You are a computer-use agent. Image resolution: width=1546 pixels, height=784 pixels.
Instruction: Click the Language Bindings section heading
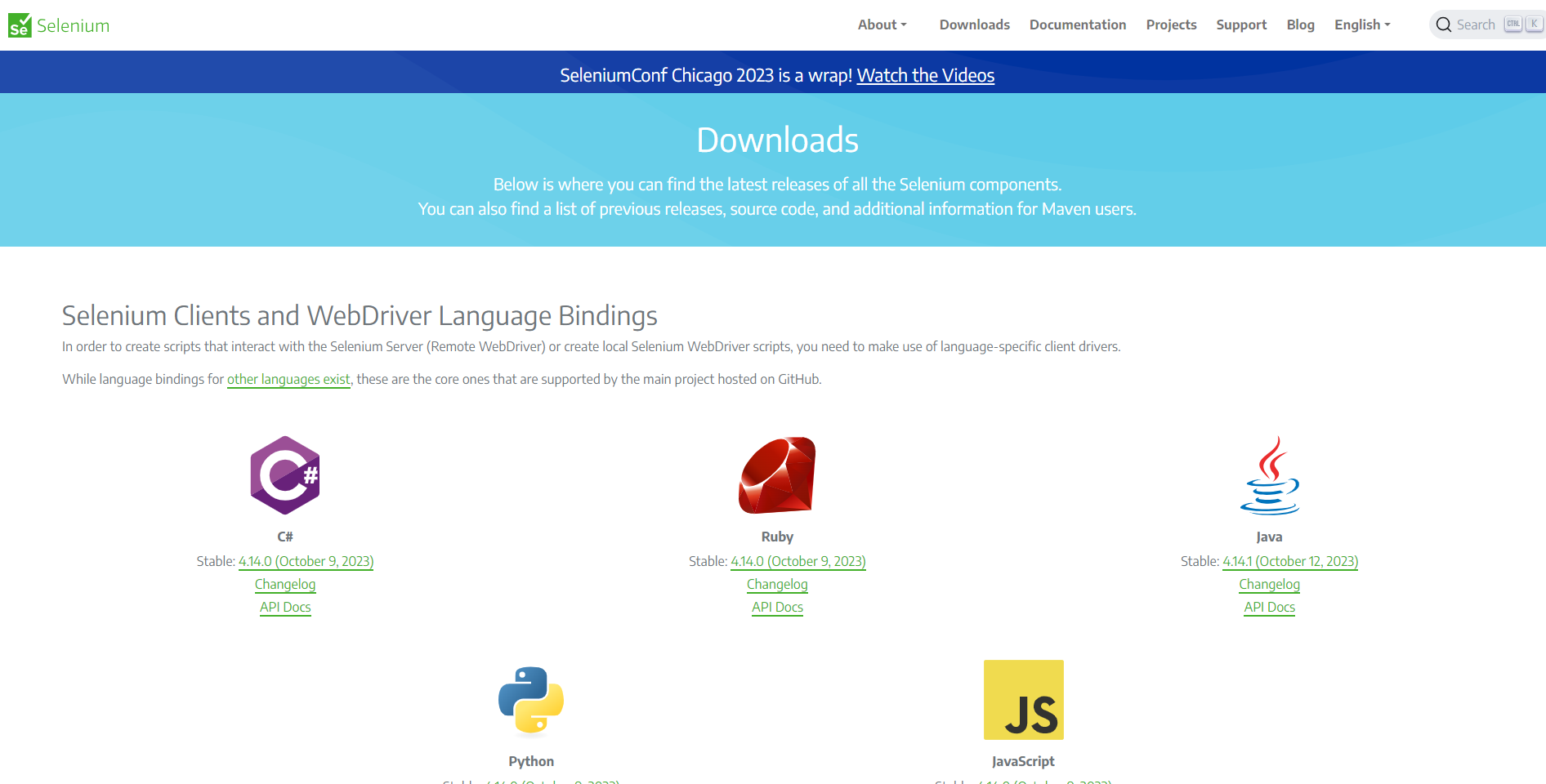(360, 315)
